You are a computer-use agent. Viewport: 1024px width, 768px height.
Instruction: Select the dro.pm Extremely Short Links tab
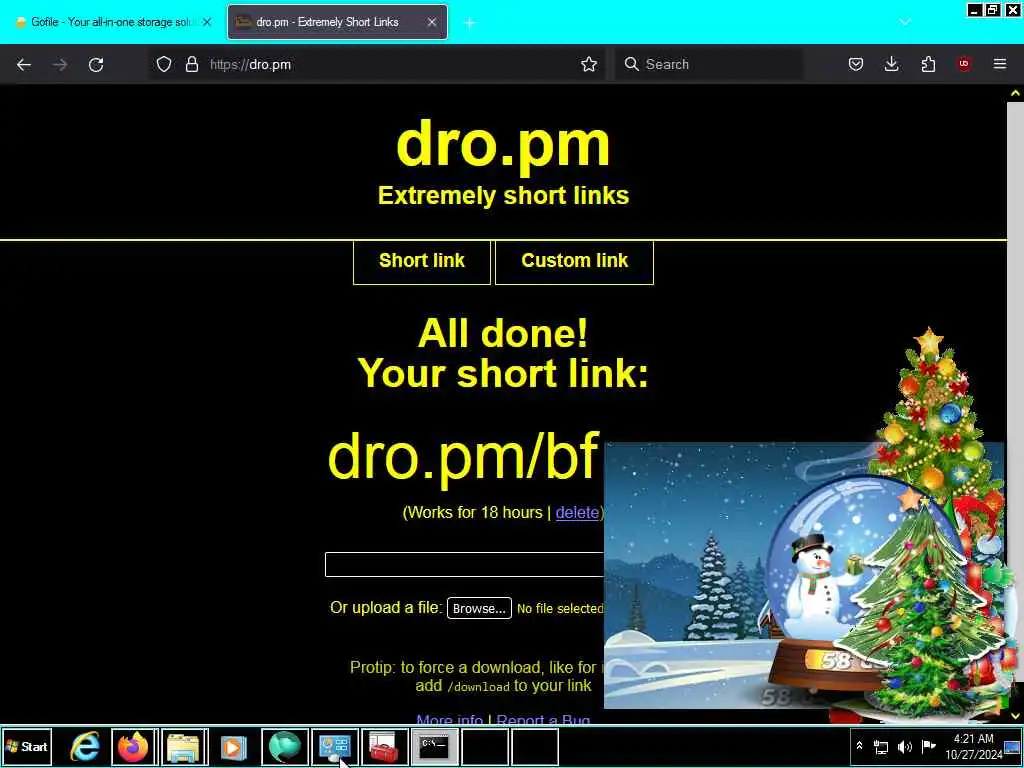click(x=338, y=22)
